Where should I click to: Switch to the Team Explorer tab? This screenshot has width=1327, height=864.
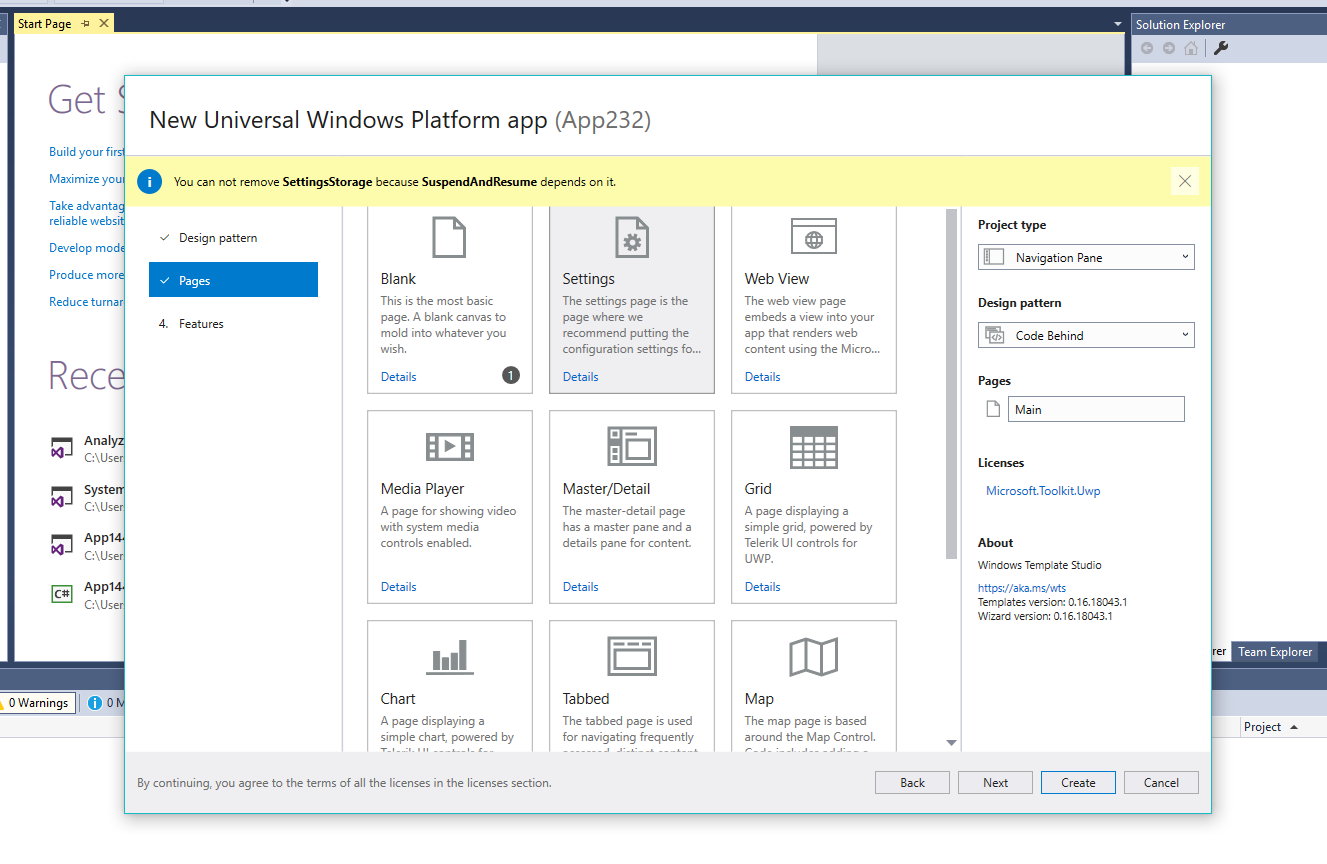click(1274, 652)
